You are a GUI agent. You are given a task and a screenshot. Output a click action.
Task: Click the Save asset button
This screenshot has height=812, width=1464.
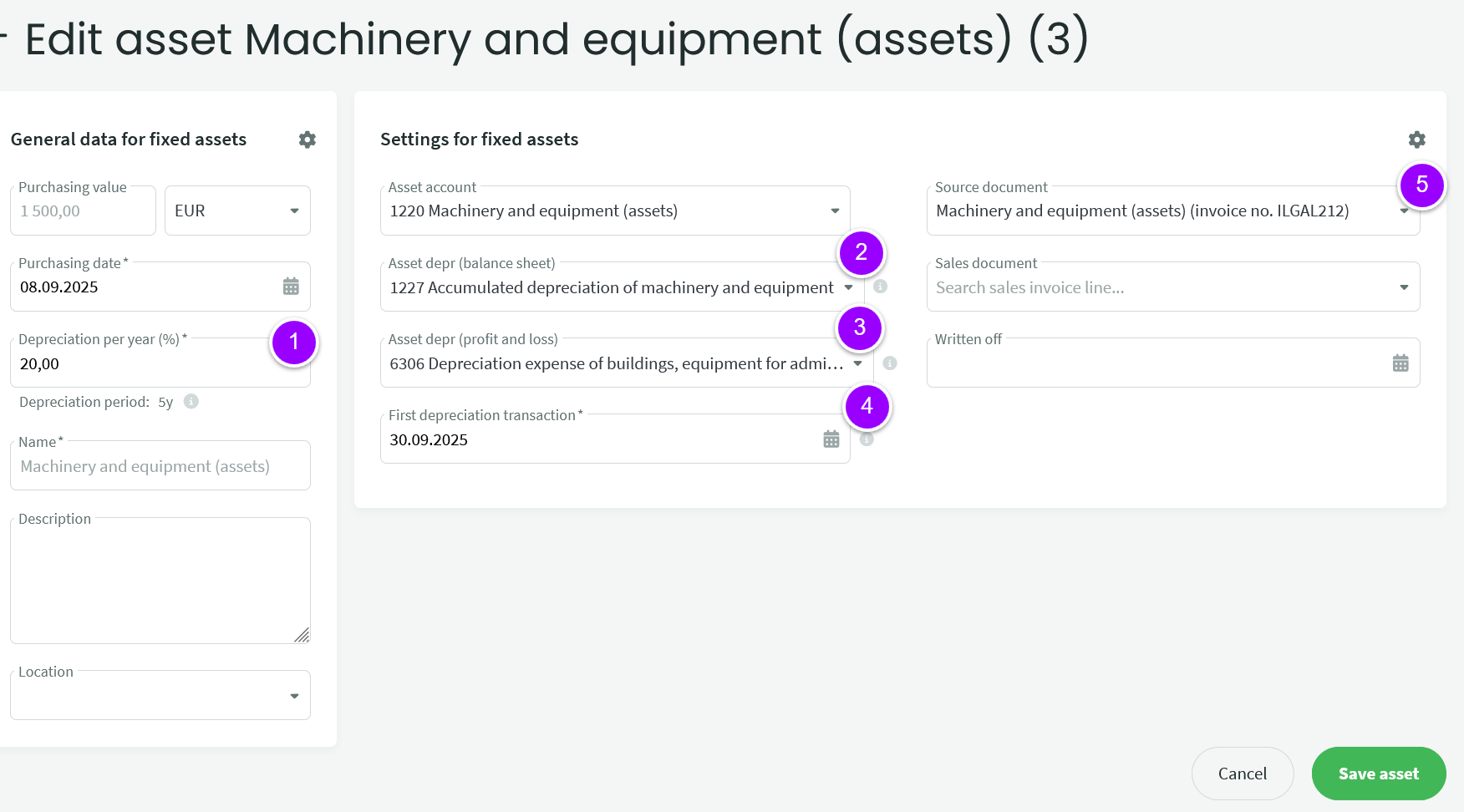pyautogui.click(x=1378, y=774)
